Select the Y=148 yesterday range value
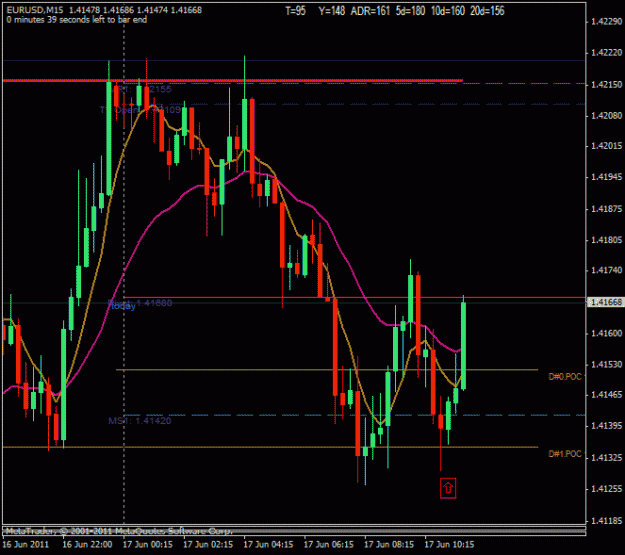The height and width of the screenshot is (555, 625). point(332,11)
